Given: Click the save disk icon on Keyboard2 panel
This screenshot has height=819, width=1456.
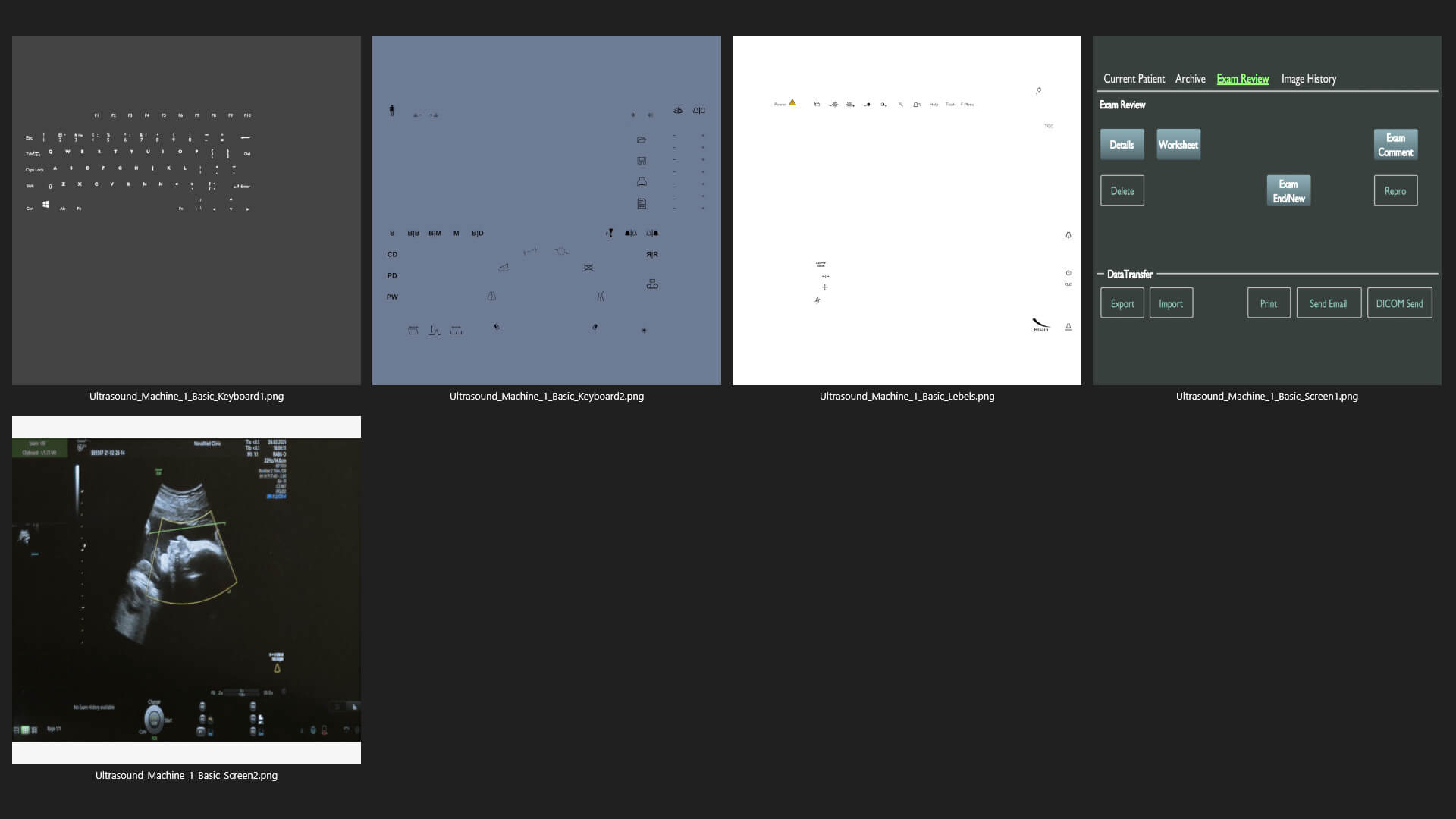Looking at the screenshot, I should [642, 161].
